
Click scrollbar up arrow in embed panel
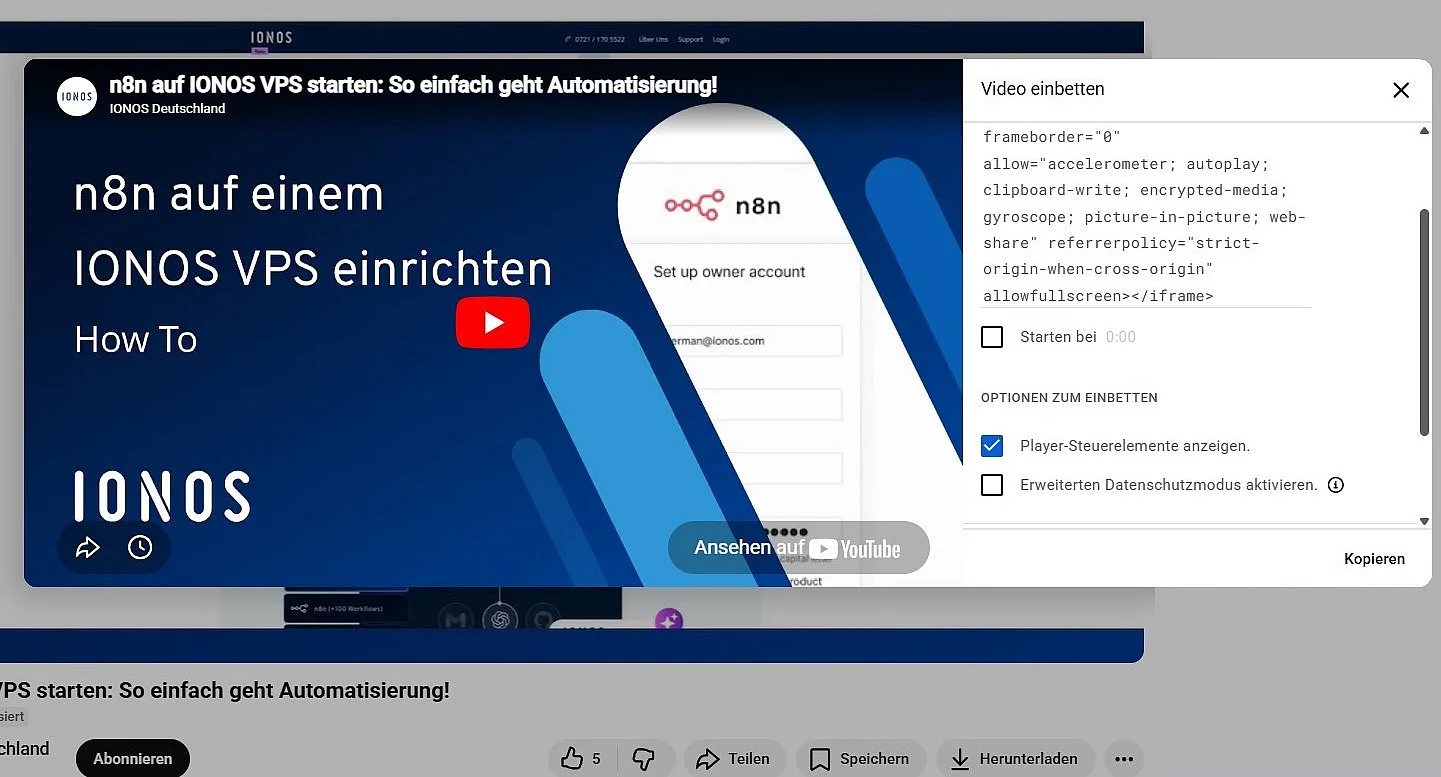tap(1425, 131)
